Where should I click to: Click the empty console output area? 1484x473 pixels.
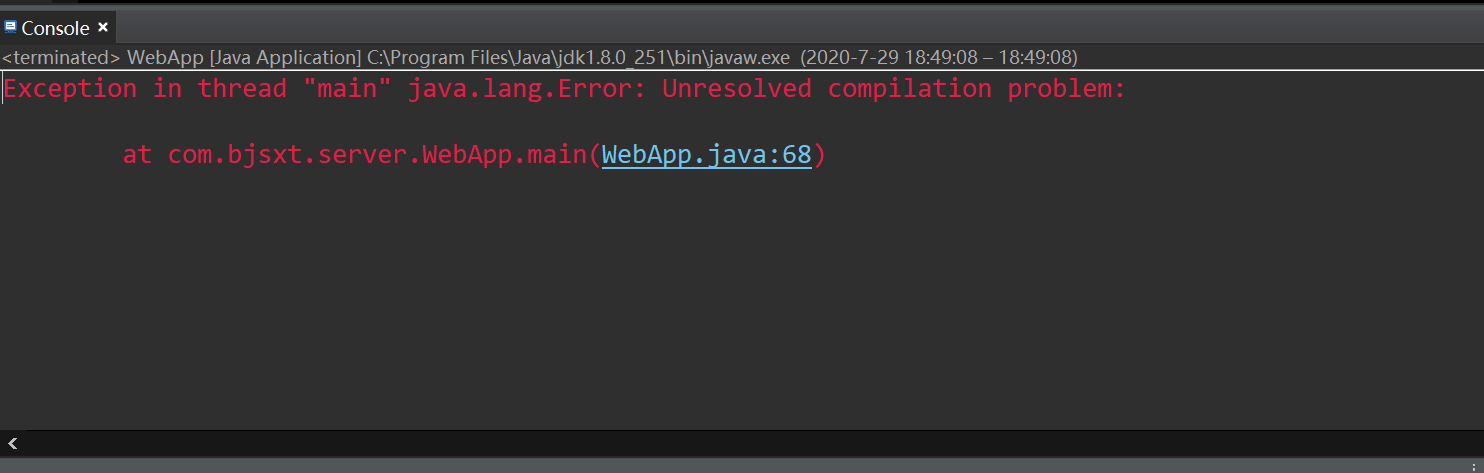[x=742, y=300]
